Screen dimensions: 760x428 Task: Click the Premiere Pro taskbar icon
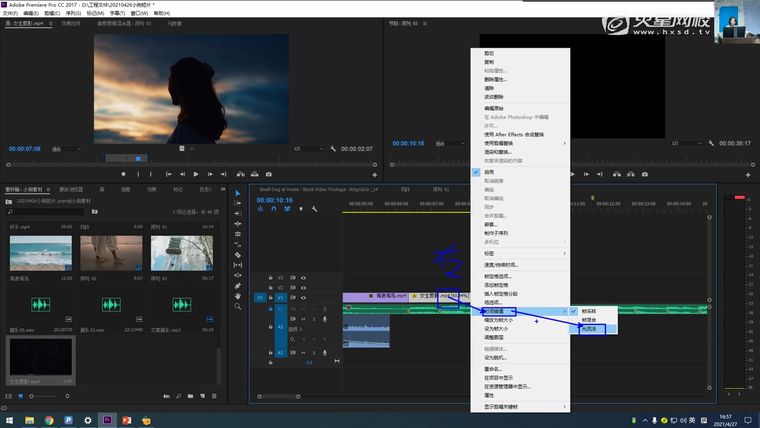[x=107, y=420]
